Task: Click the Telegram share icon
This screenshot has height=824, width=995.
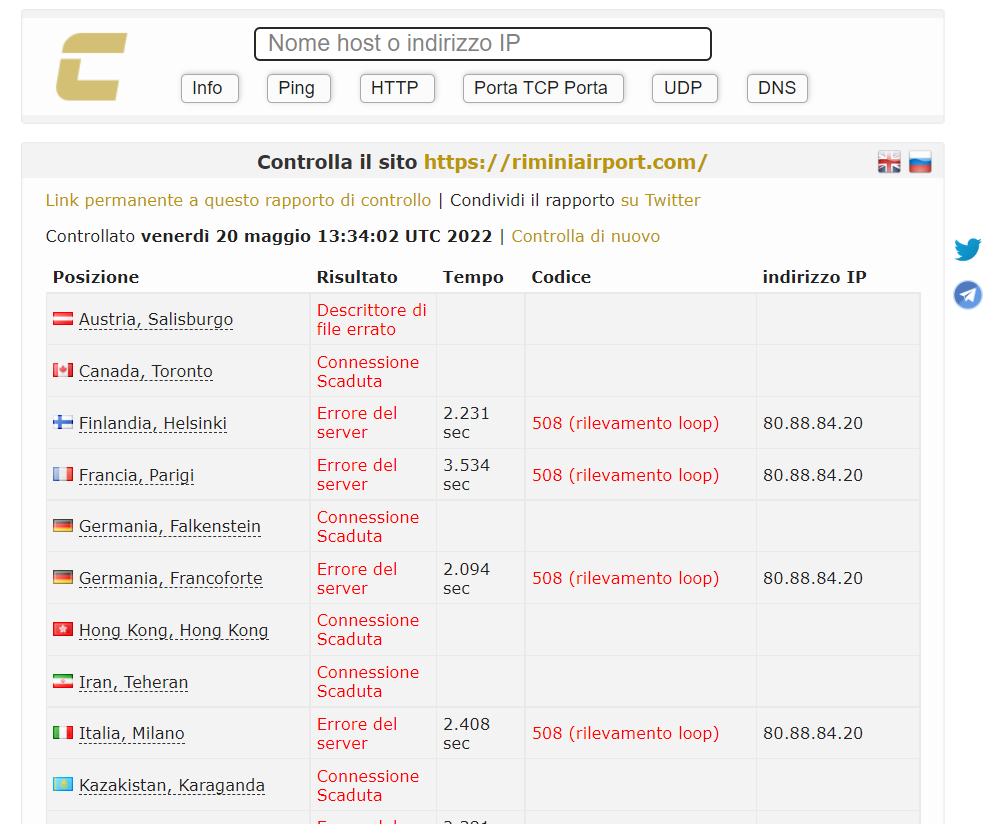Action: 967,294
